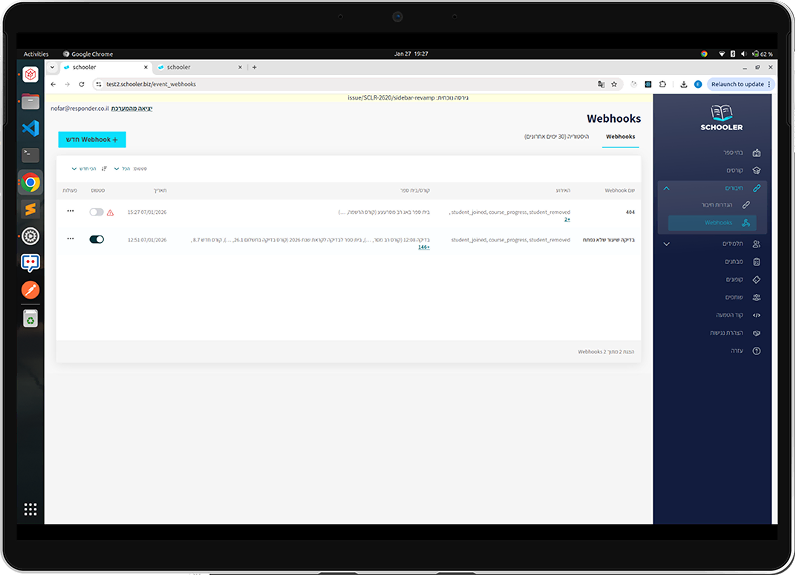795x575 pixels.
Task: Open a new Chrome tab
Action: [x=254, y=67]
